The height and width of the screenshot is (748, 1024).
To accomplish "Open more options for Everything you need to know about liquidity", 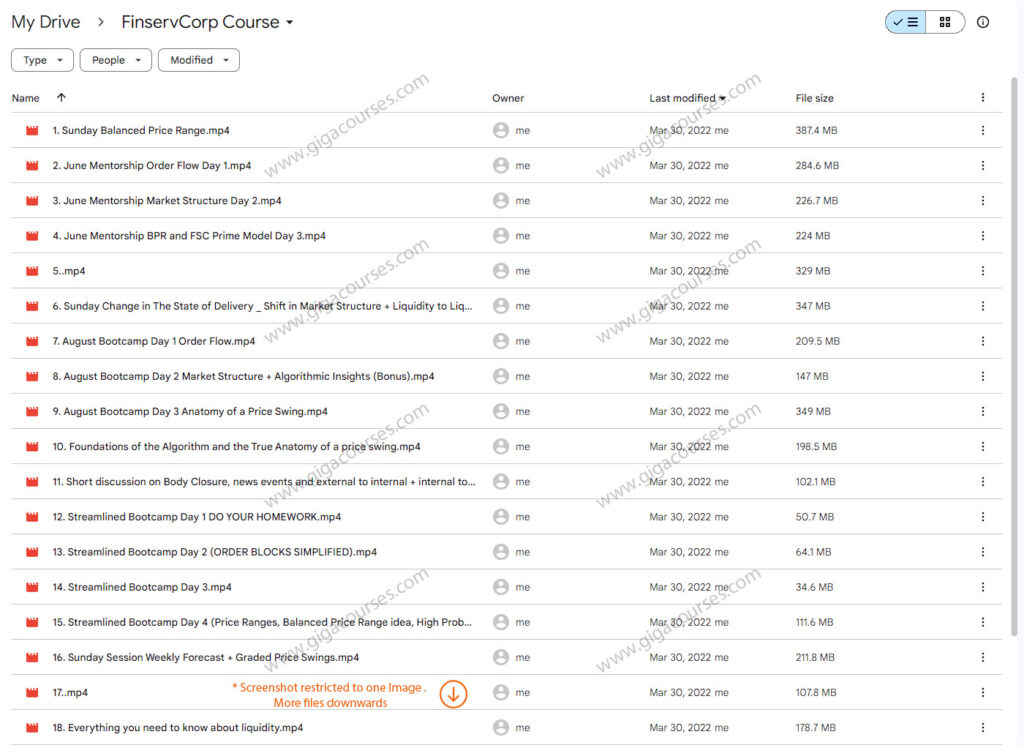I will pos(982,727).
